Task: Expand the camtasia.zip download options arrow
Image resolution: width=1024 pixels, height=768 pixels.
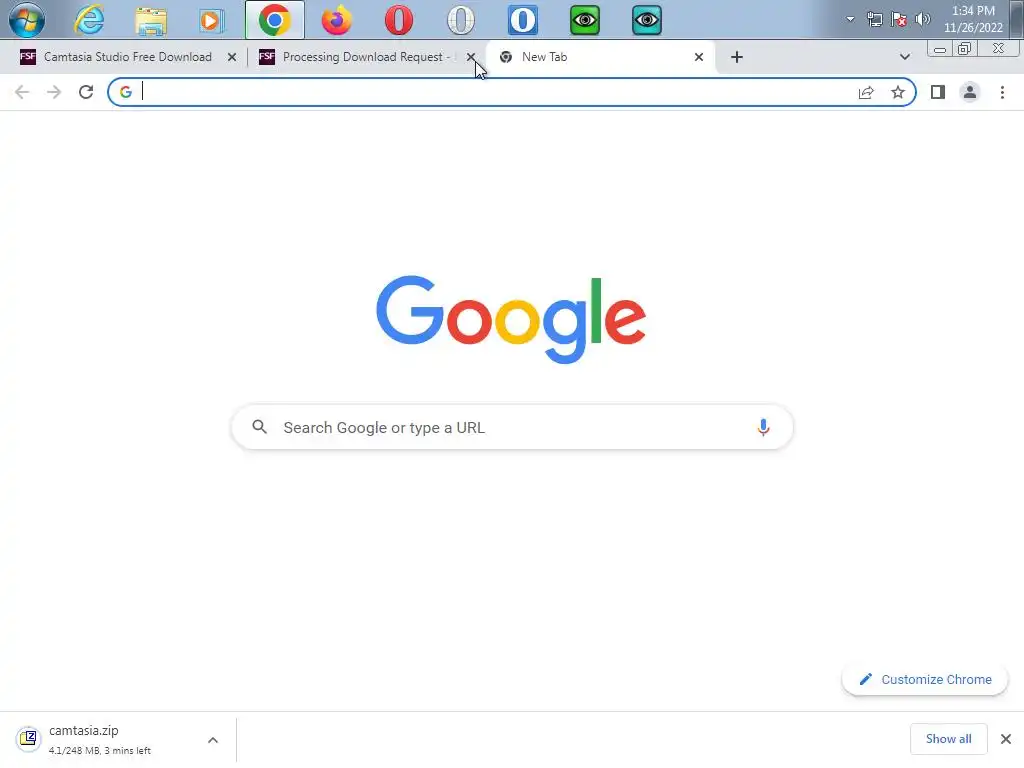Action: tap(213, 739)
